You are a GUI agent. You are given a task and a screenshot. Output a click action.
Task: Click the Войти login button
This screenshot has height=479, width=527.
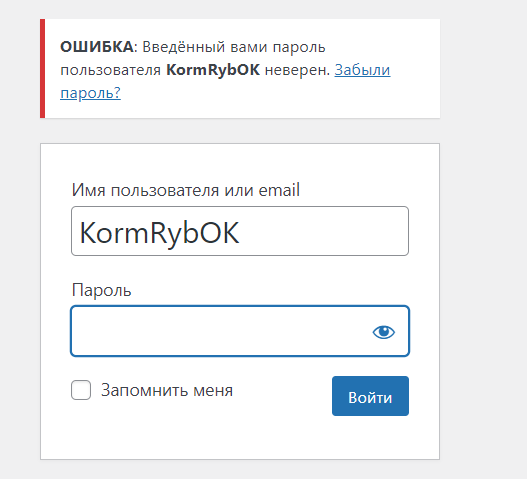(x=370, y=396)
